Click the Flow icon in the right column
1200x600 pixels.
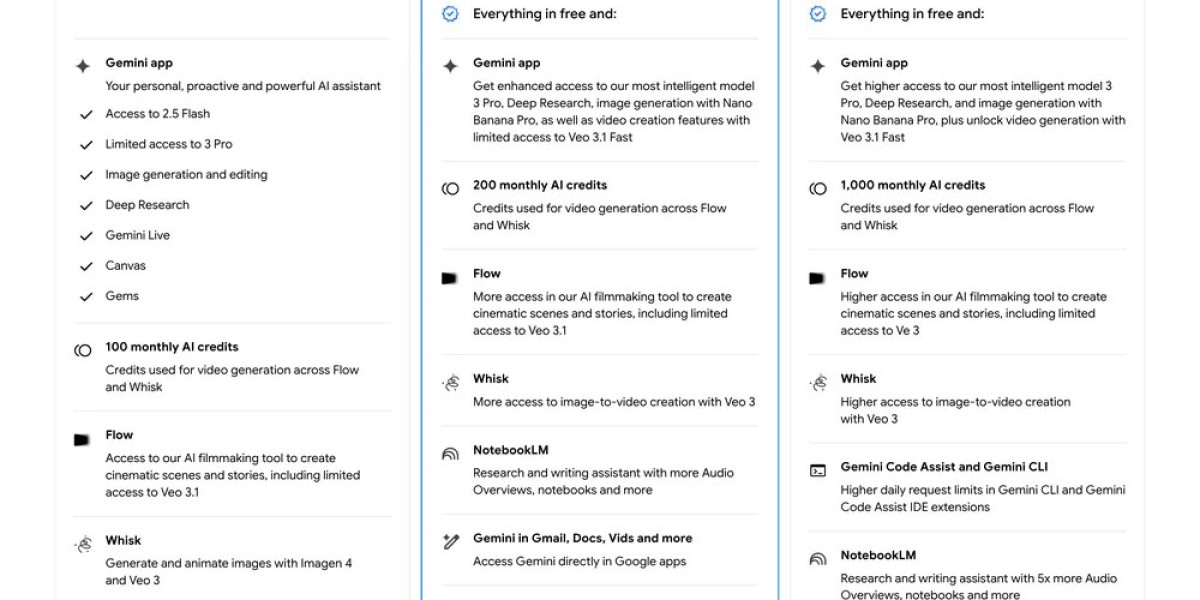tap(817, 278)
